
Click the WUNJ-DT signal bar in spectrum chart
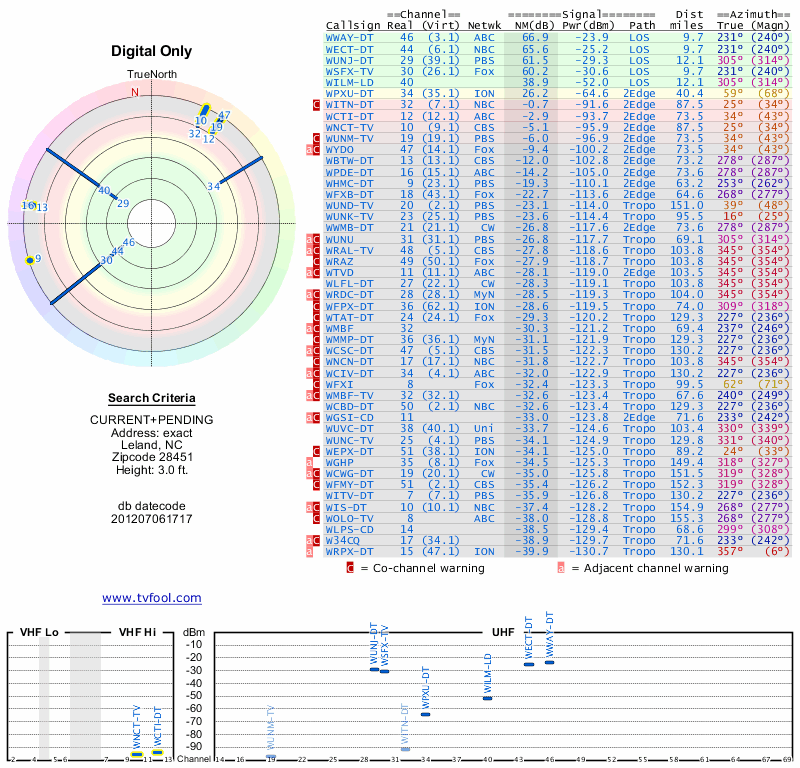(374, 670)
